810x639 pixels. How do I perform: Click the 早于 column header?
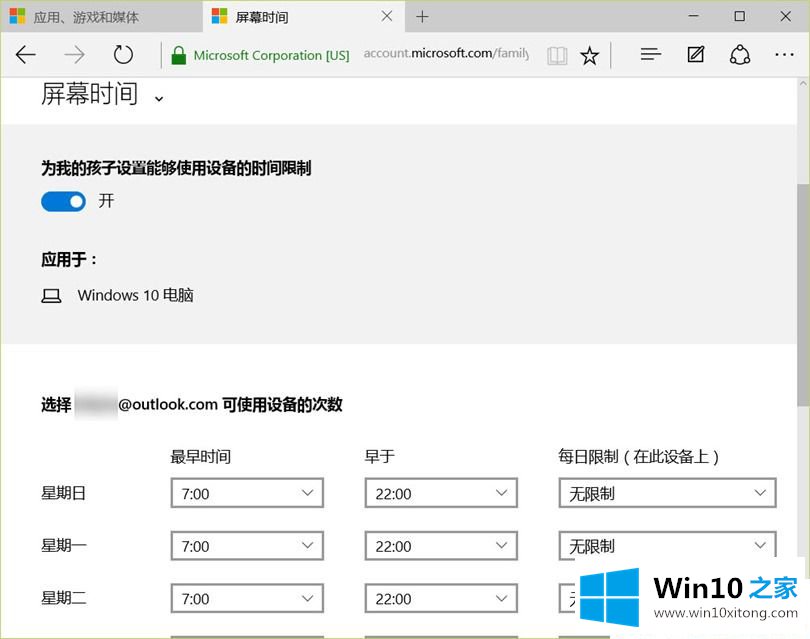(380, 457)
